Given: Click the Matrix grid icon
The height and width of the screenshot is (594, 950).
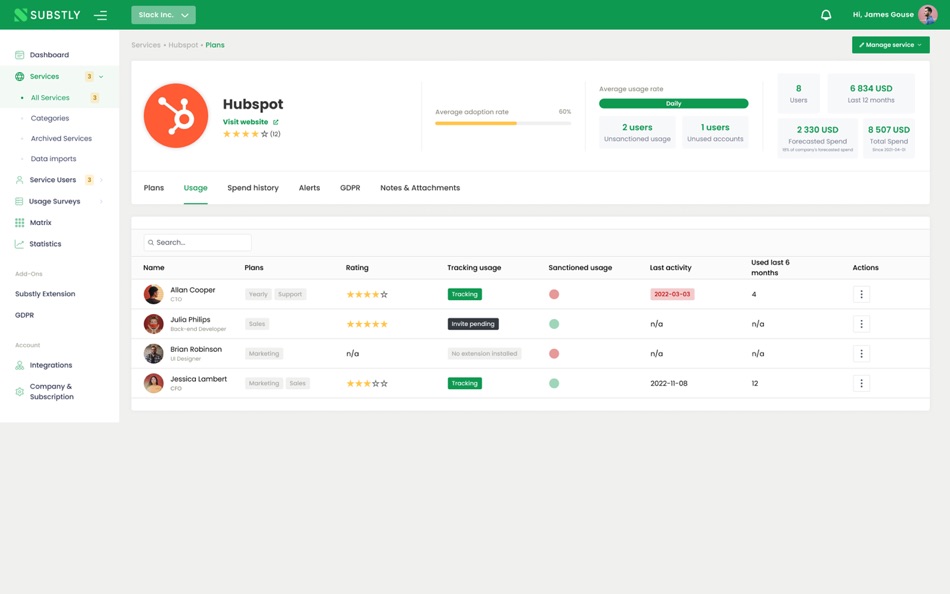Looking at the screenshot, I should [x=19, y=222].
